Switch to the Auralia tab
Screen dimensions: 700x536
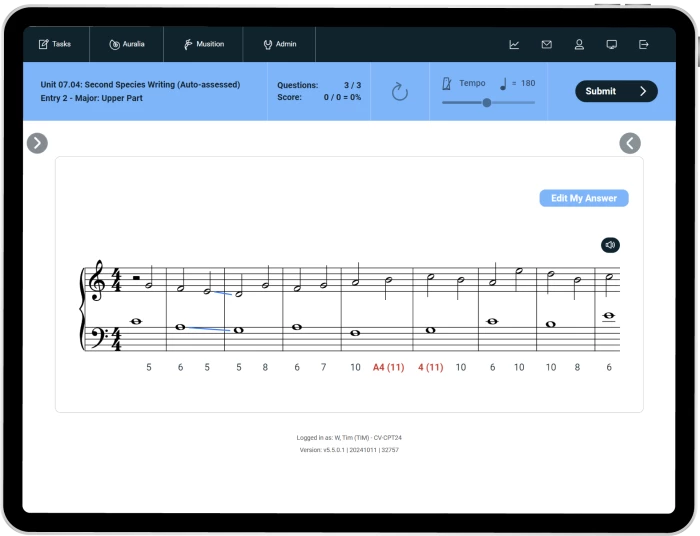(x=127, y=44)
